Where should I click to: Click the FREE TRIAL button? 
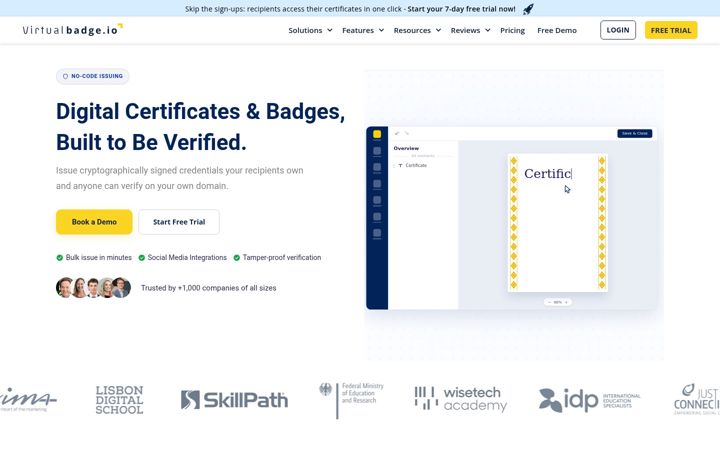671,30
